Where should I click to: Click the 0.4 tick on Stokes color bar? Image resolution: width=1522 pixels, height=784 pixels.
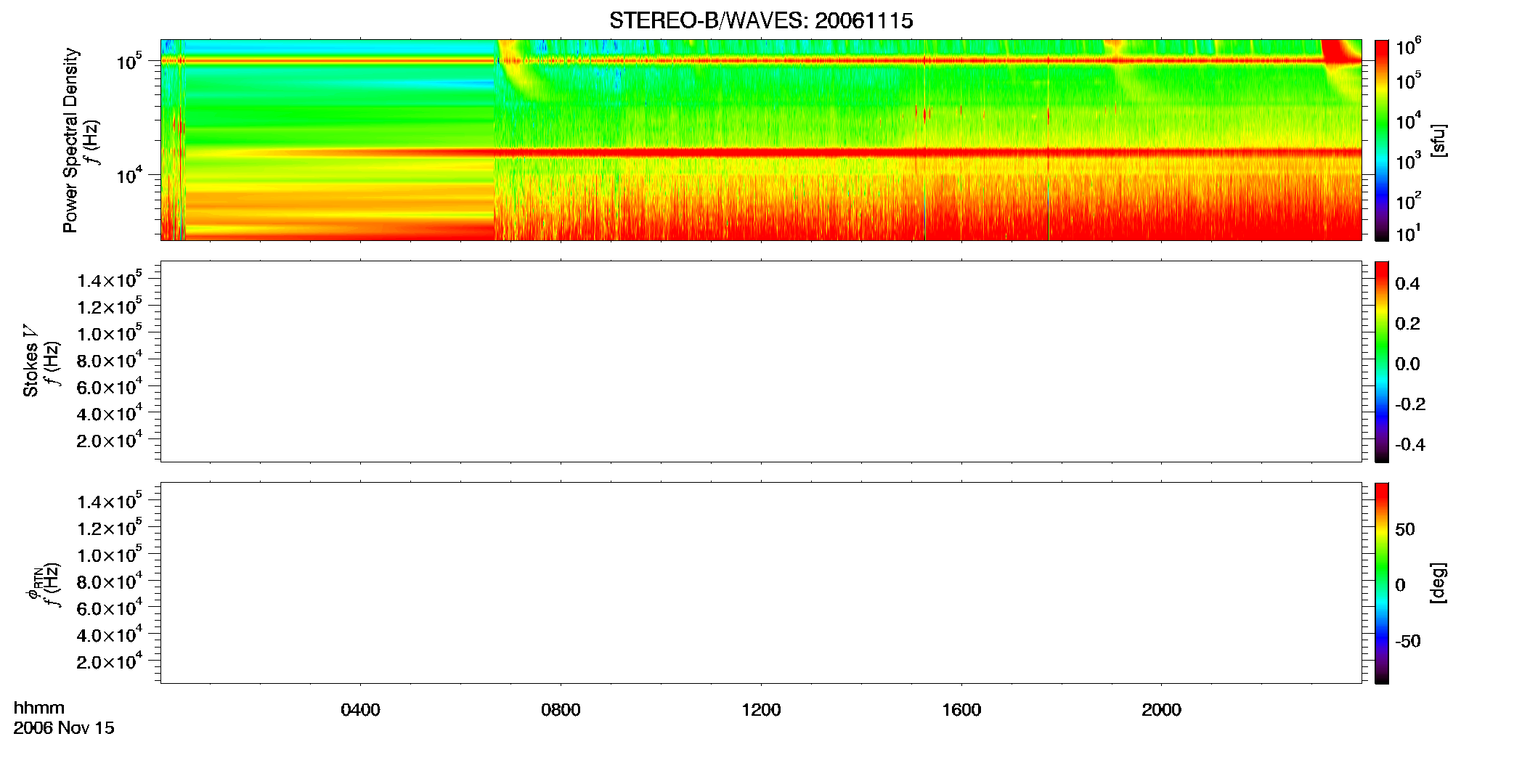coord(1407,284)
